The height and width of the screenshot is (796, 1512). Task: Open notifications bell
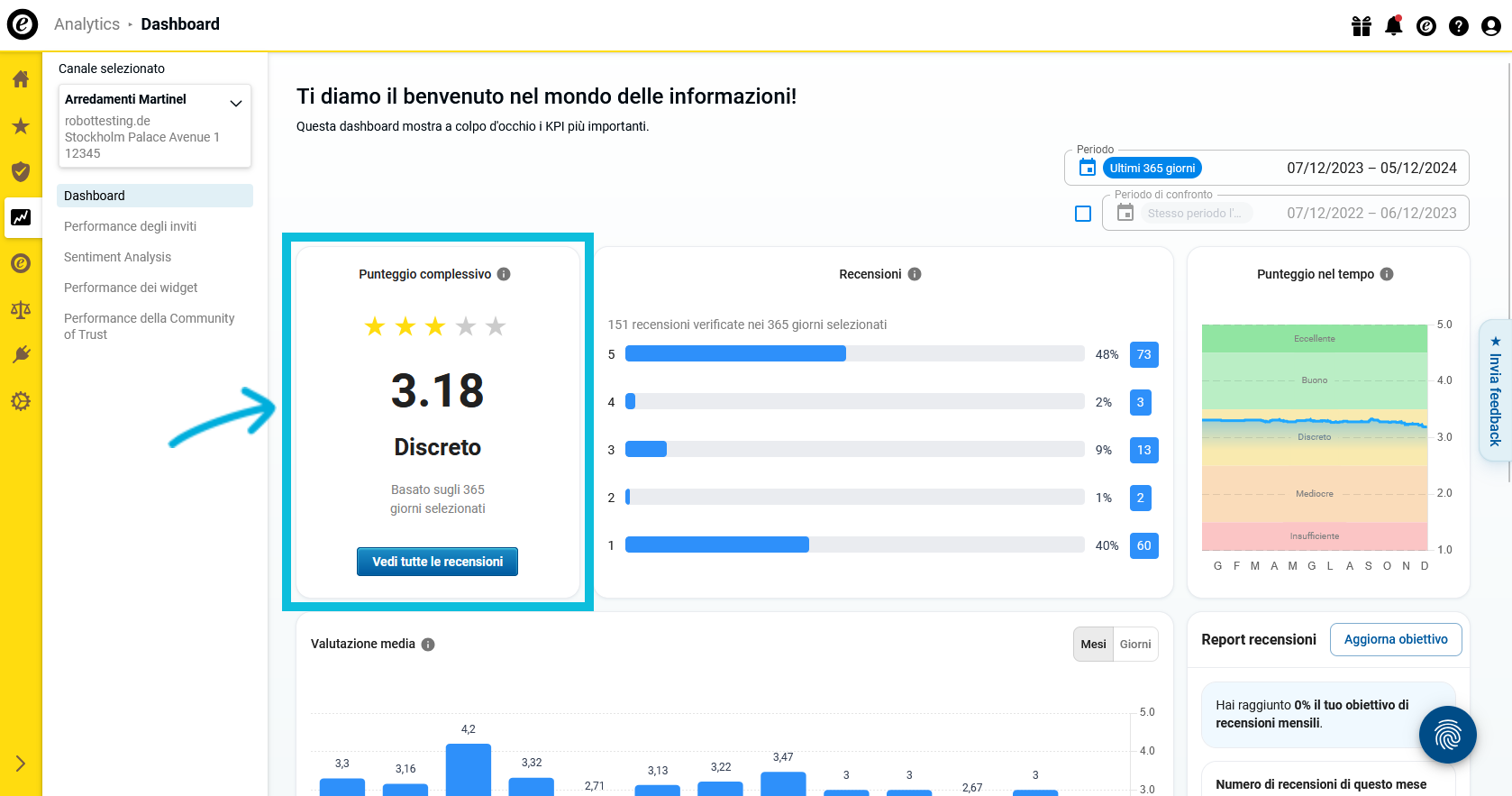1394,25
